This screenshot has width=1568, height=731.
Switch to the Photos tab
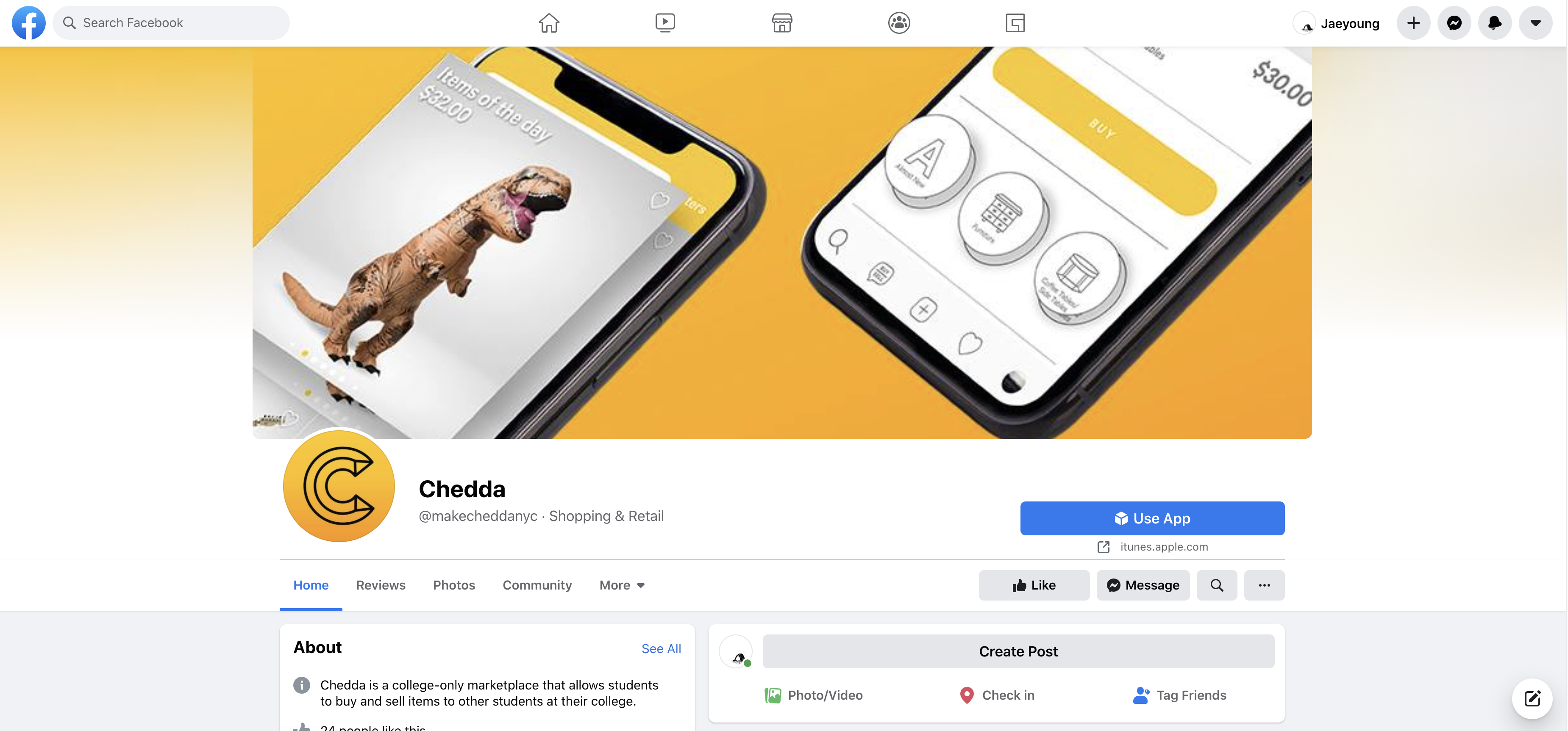[x=453, y=585]
